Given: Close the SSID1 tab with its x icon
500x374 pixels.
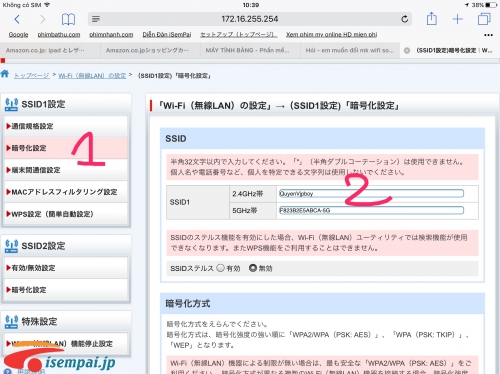Looking at the screenshot, I should 407,51.
